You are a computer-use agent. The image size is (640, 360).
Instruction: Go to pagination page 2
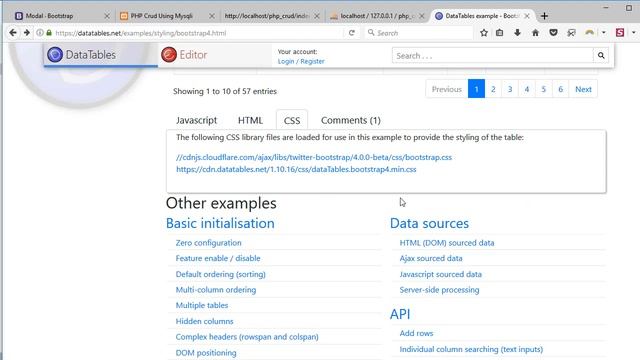pos(493,89)
